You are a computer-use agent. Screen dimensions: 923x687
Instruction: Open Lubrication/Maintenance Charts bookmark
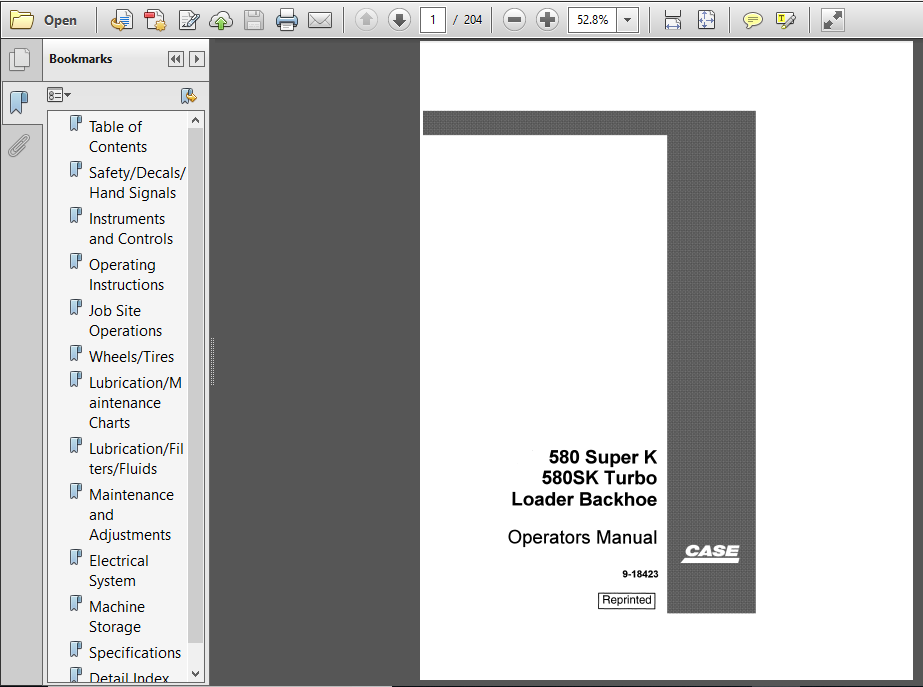pos(135,402)
